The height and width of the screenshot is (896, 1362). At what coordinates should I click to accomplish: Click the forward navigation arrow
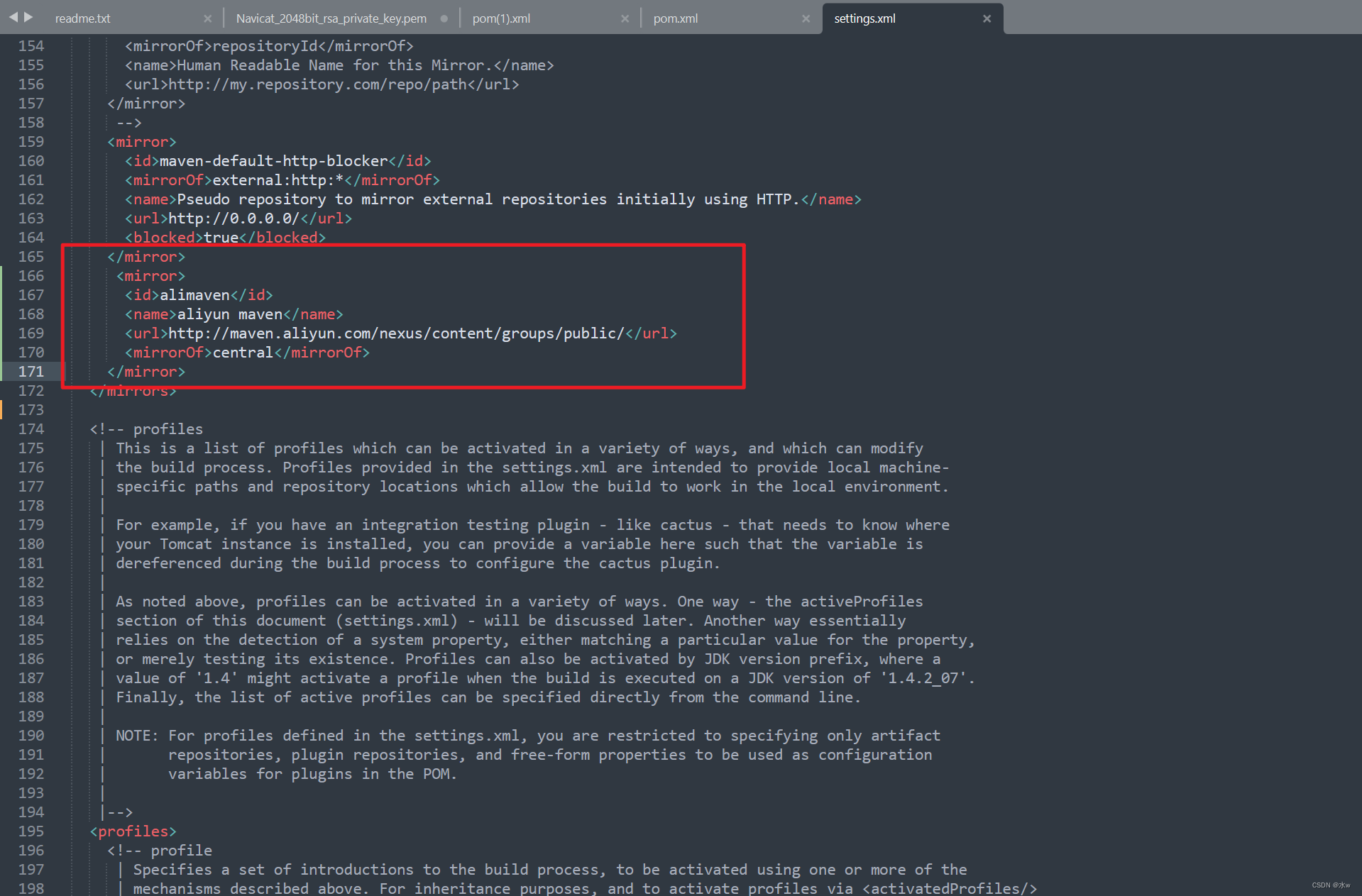click(x=27, y=18)
